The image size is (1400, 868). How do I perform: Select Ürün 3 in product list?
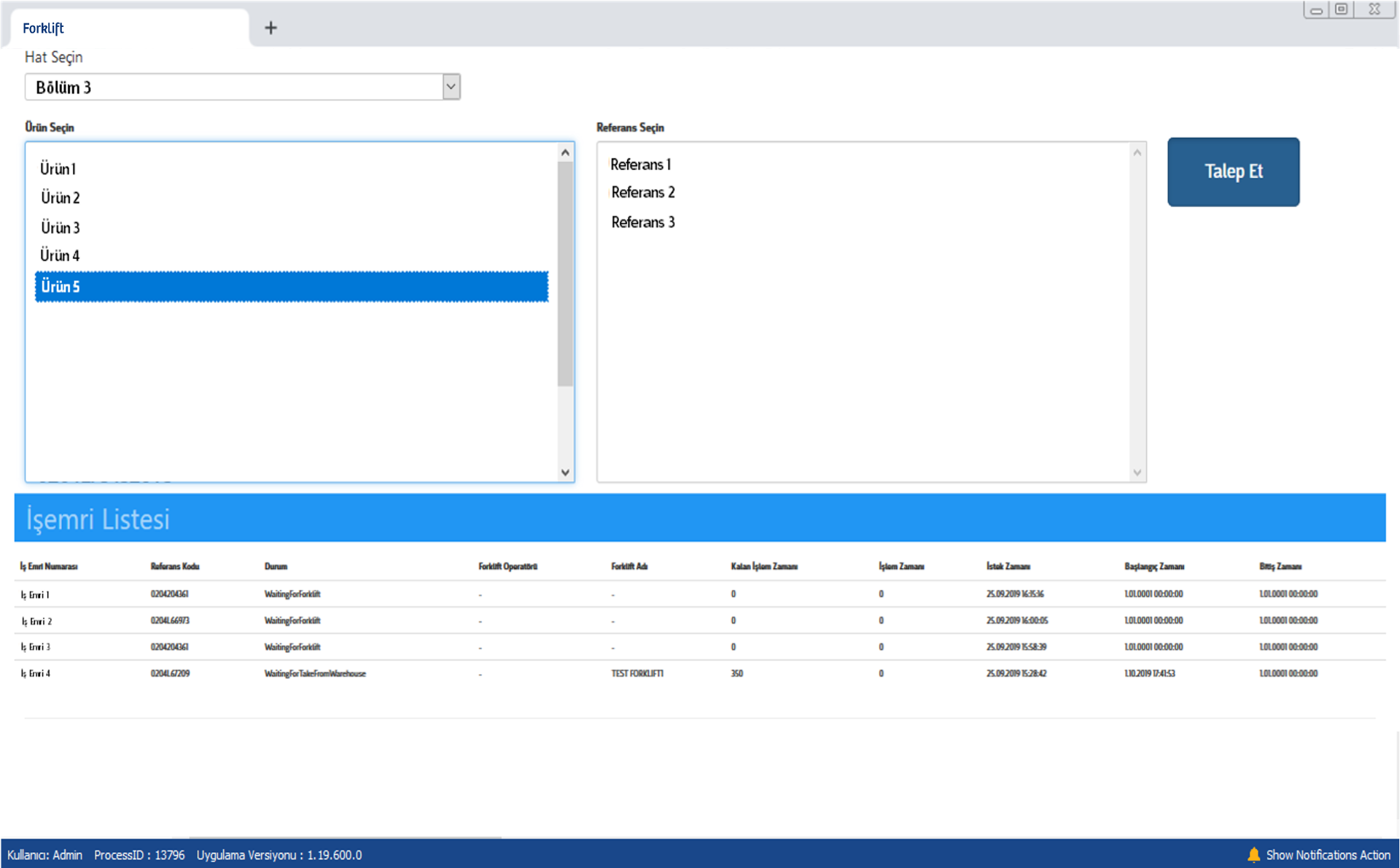(x=61, y=228)
